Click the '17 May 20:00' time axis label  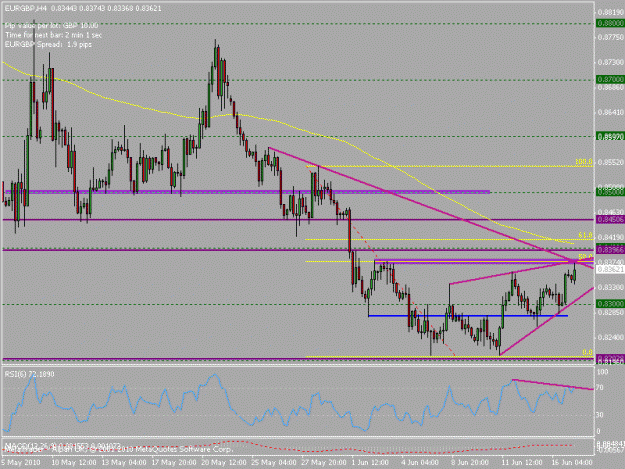click(174, 462)
